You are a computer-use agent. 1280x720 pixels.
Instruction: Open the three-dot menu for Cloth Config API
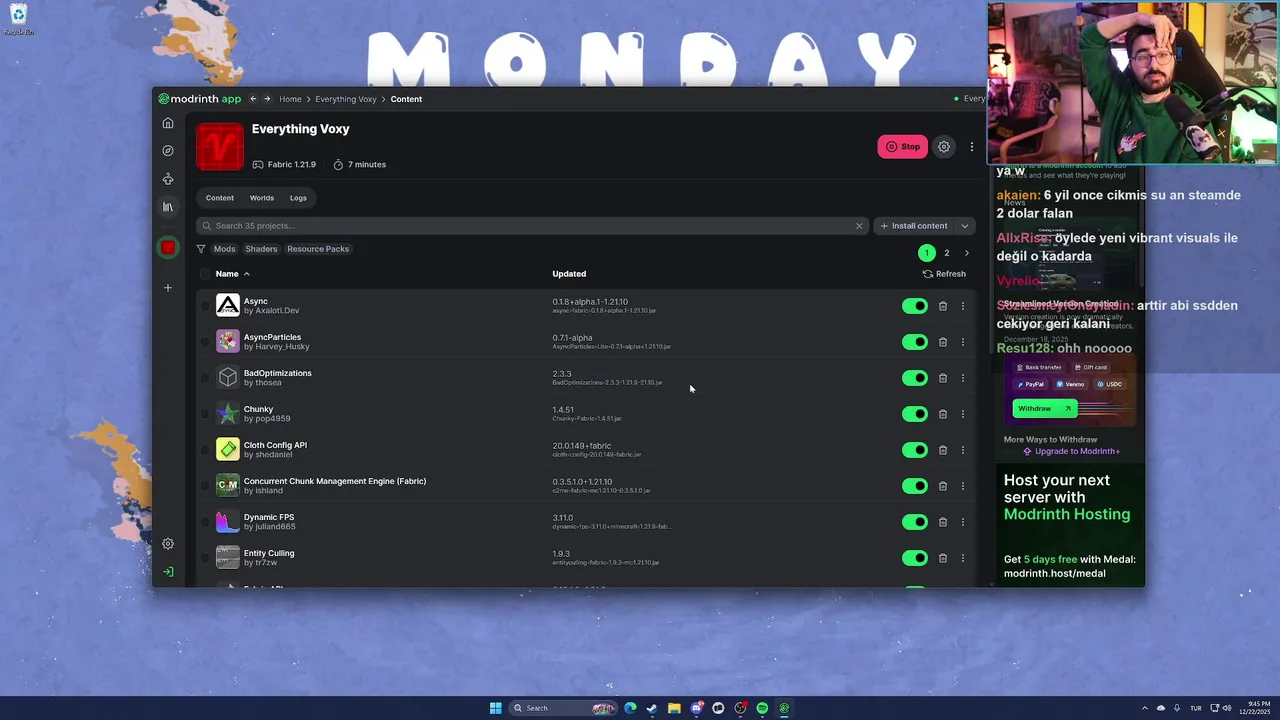tap(963, 450)
